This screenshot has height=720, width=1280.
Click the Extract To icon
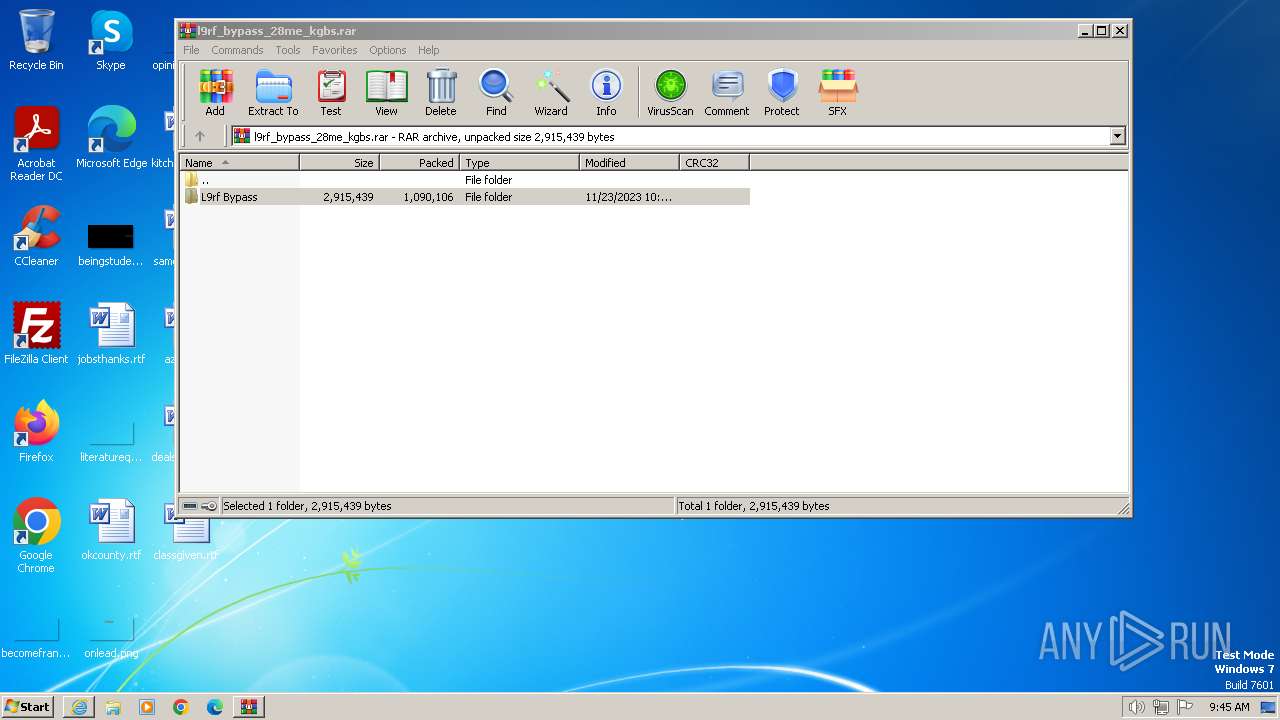pos(273,93)
